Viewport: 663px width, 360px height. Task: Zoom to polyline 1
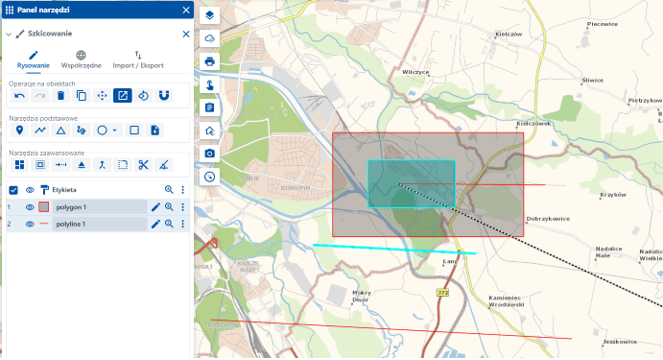[x=169, y=224]
